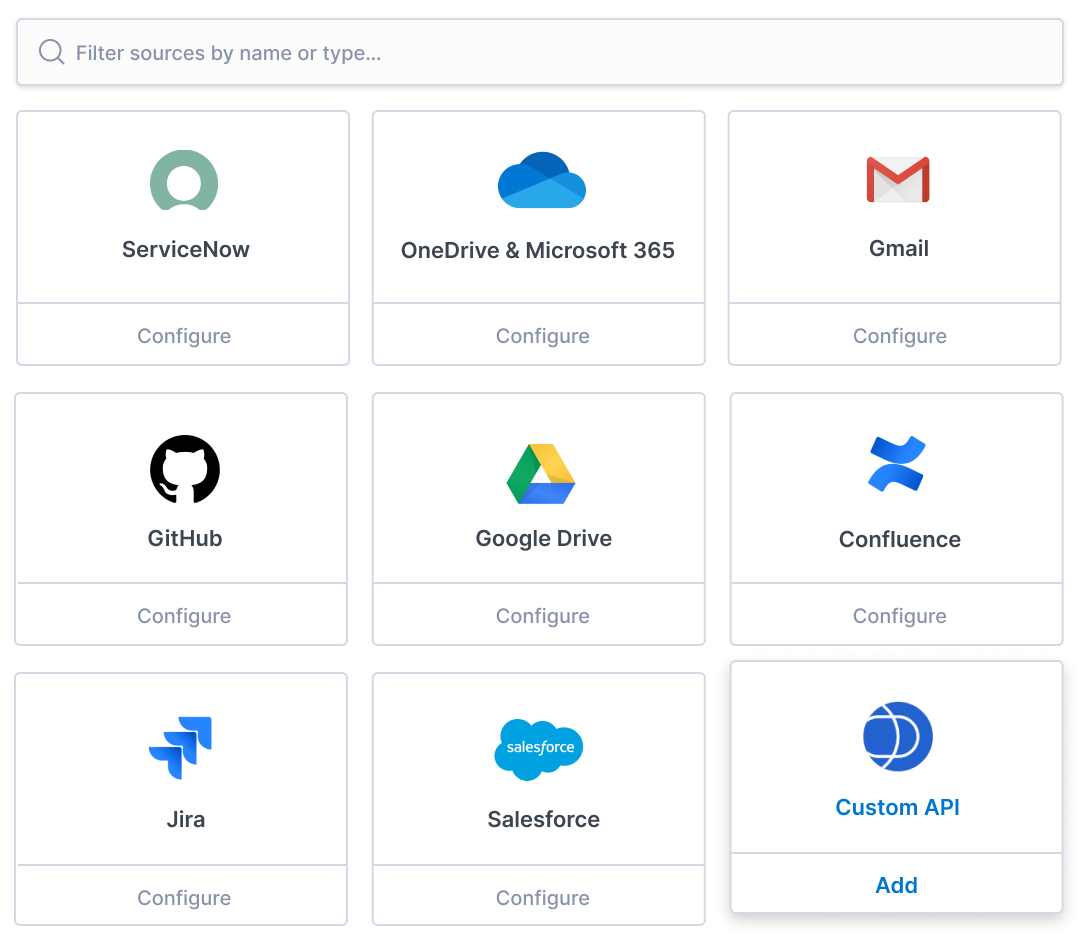Click the OneDrive & Microsoft 365 title
This screenshot has width=1080, height=940.
tap(537, 250)
